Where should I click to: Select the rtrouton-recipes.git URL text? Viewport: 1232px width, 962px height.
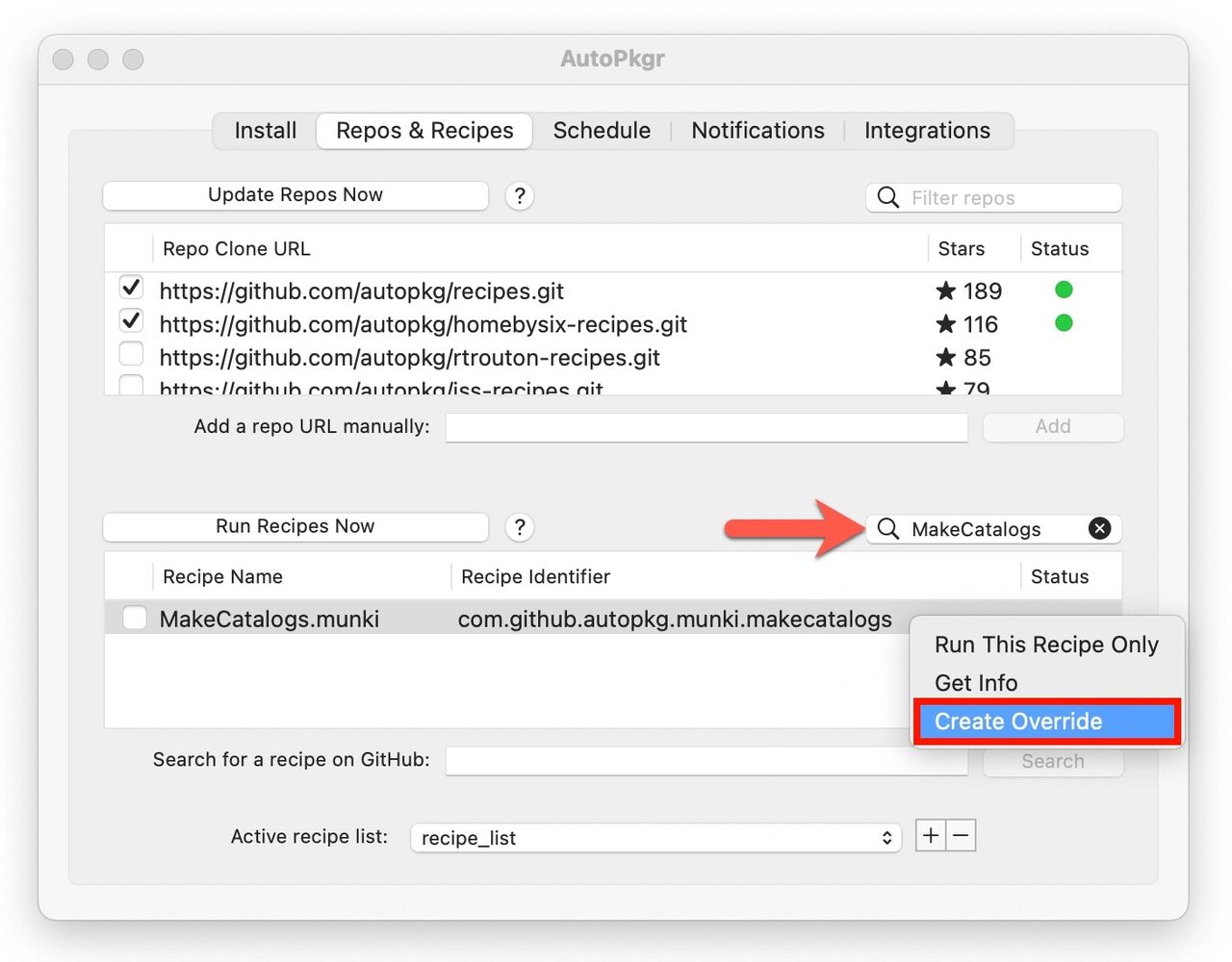pyautogui.click(x=410, y=358)
